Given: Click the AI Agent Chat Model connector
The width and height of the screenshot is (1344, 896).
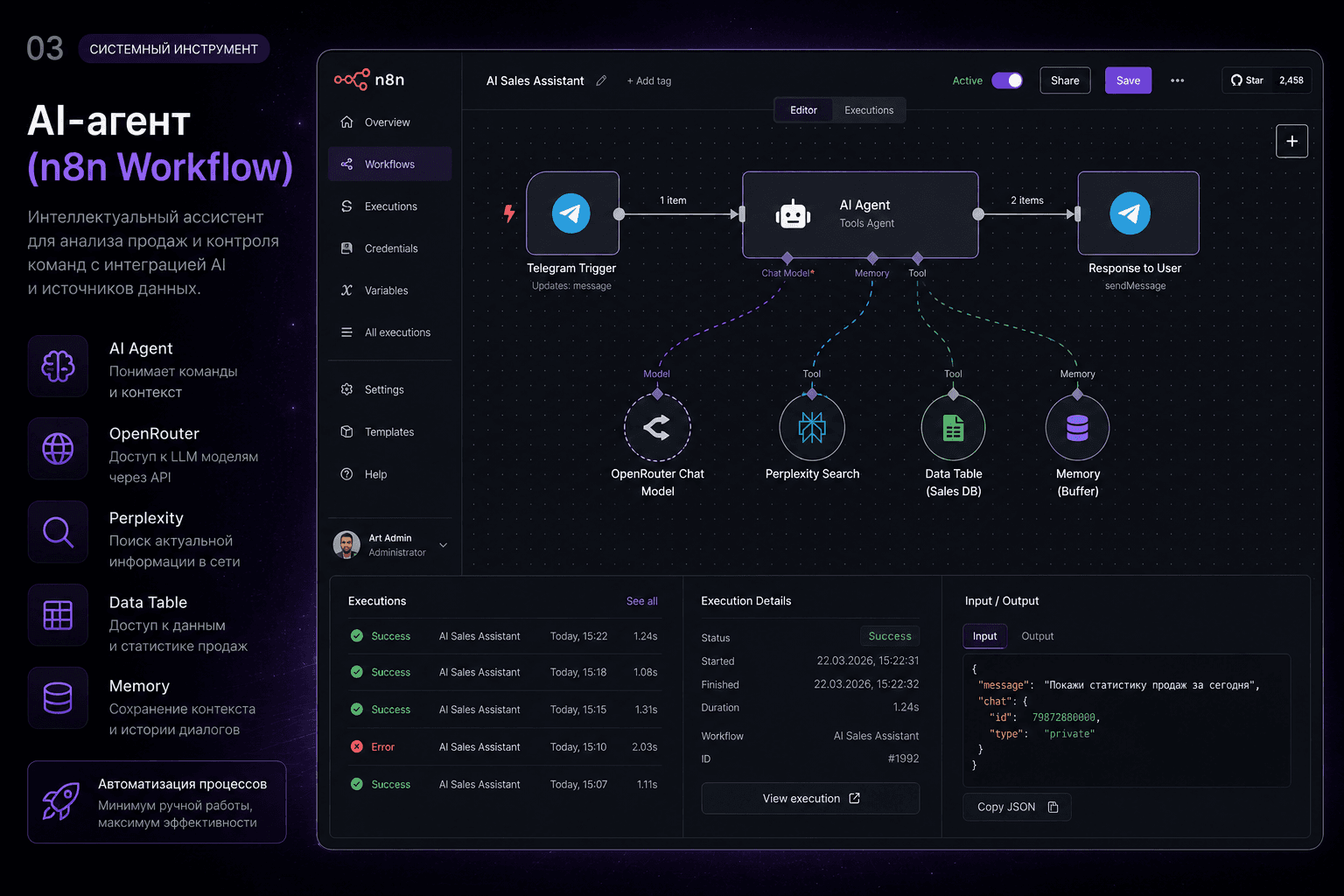Looking at the screenshot, I should coord(787,258).
